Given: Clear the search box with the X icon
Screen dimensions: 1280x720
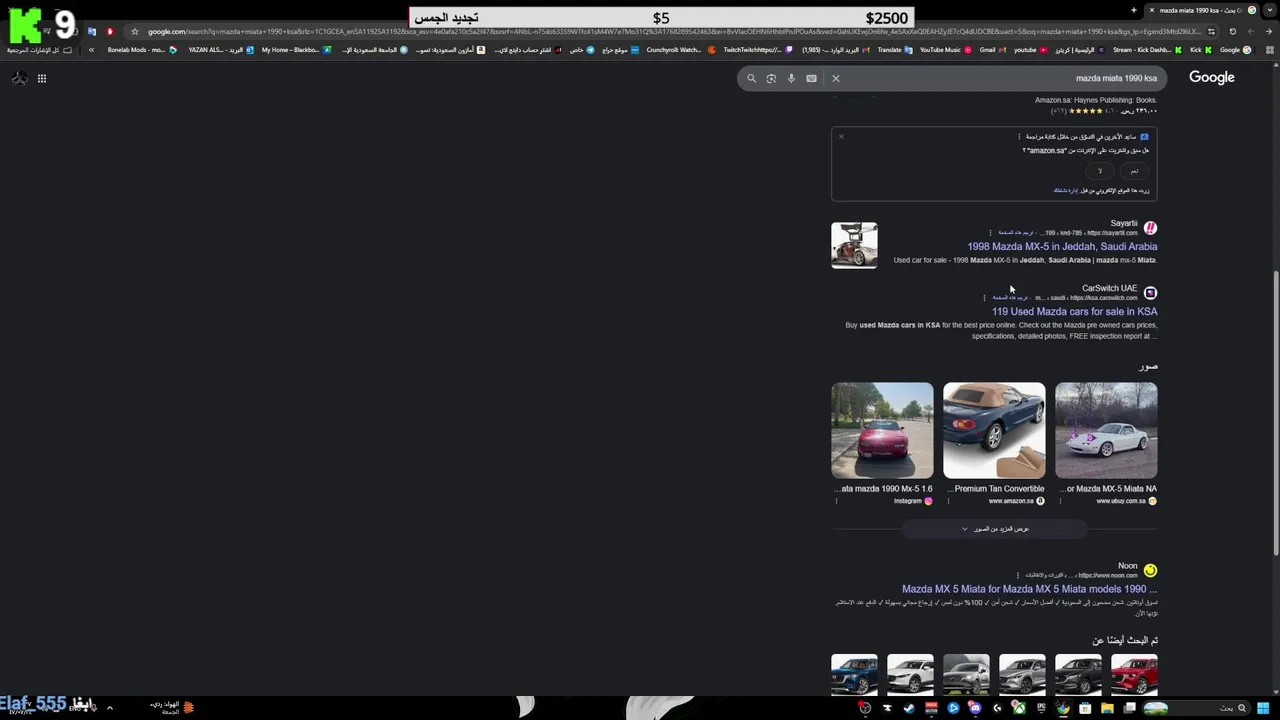Looking at the screenshot, I should (x=836, y=78).
